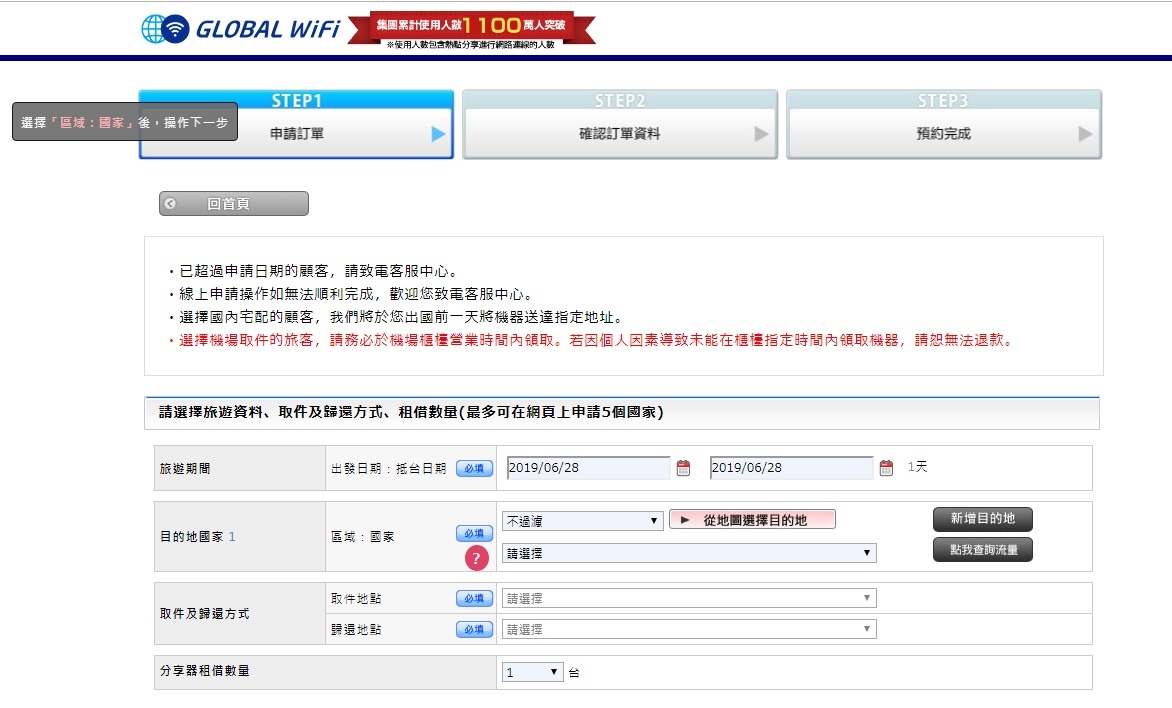Click the return date input field
The height and width of the screenshot is (708, 1172).
pyautogui.click(x=792, y=468)
